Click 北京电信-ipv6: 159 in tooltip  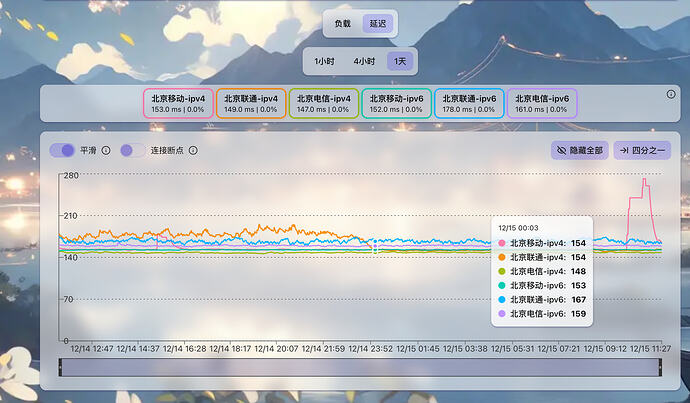542,314
